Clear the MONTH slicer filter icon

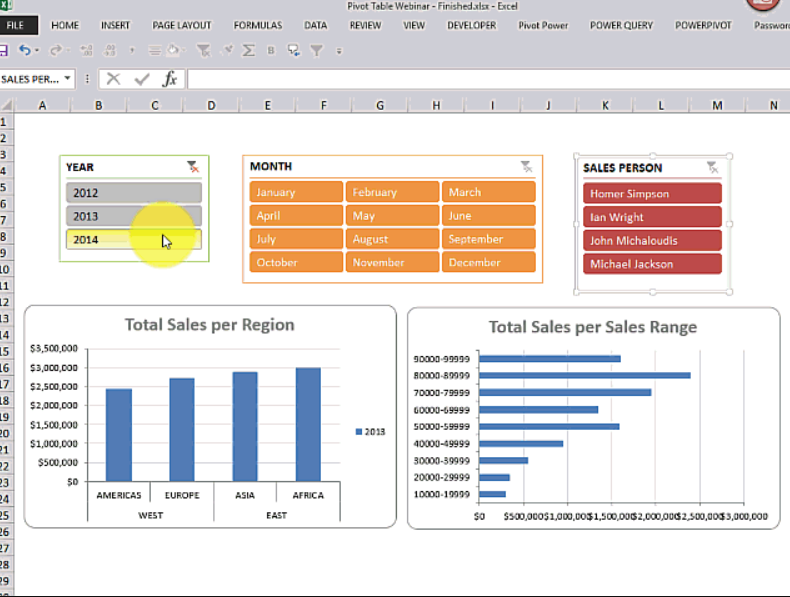pos(526,166)
